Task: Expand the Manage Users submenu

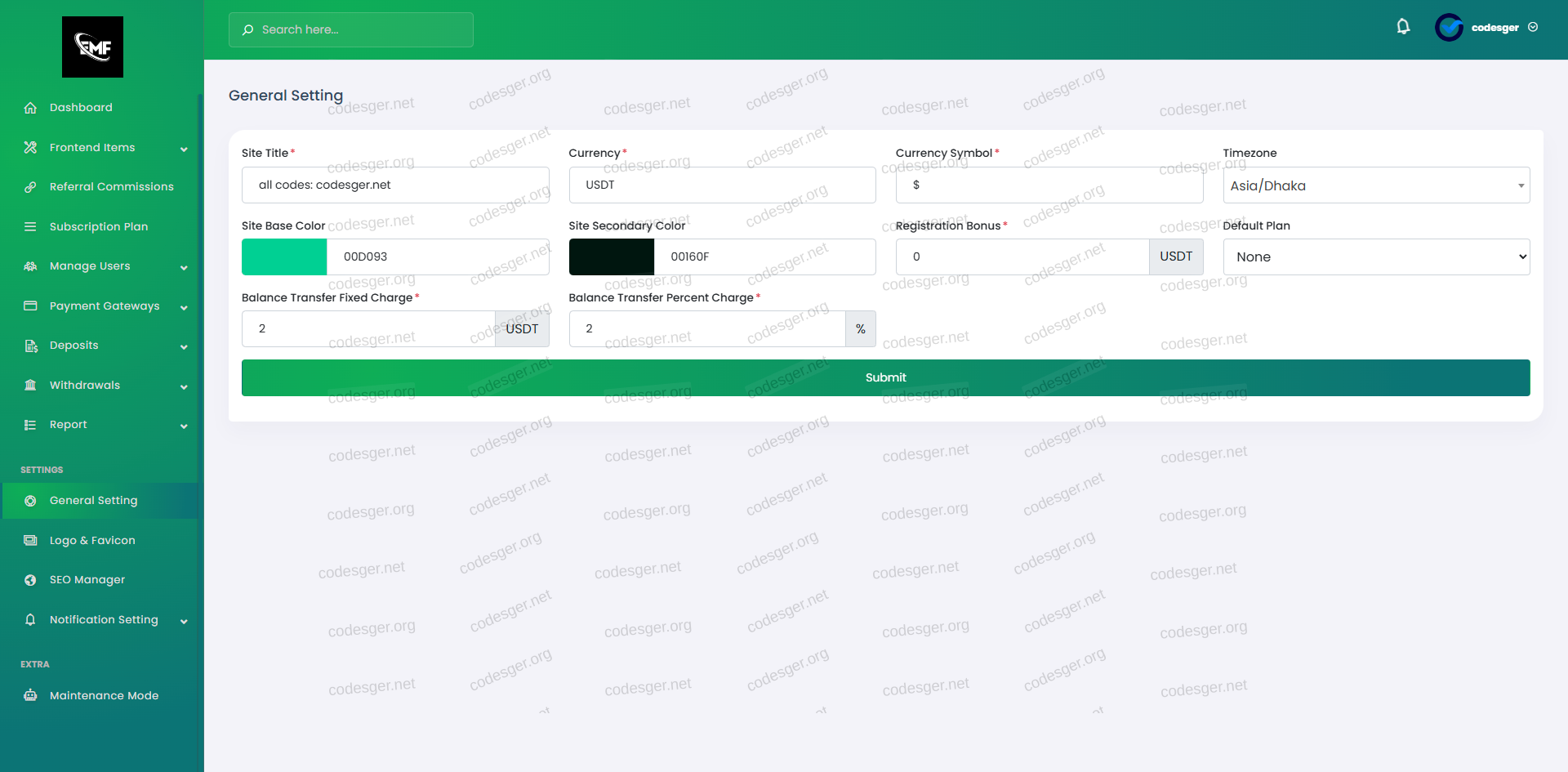Action: [x=184, y=267]
